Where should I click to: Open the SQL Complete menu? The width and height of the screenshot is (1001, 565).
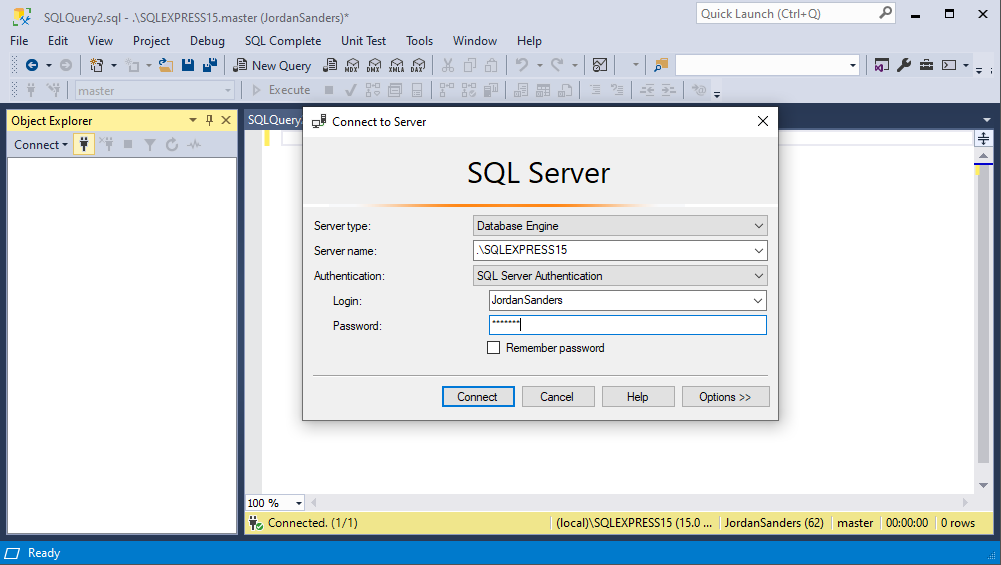coord(283,41)
